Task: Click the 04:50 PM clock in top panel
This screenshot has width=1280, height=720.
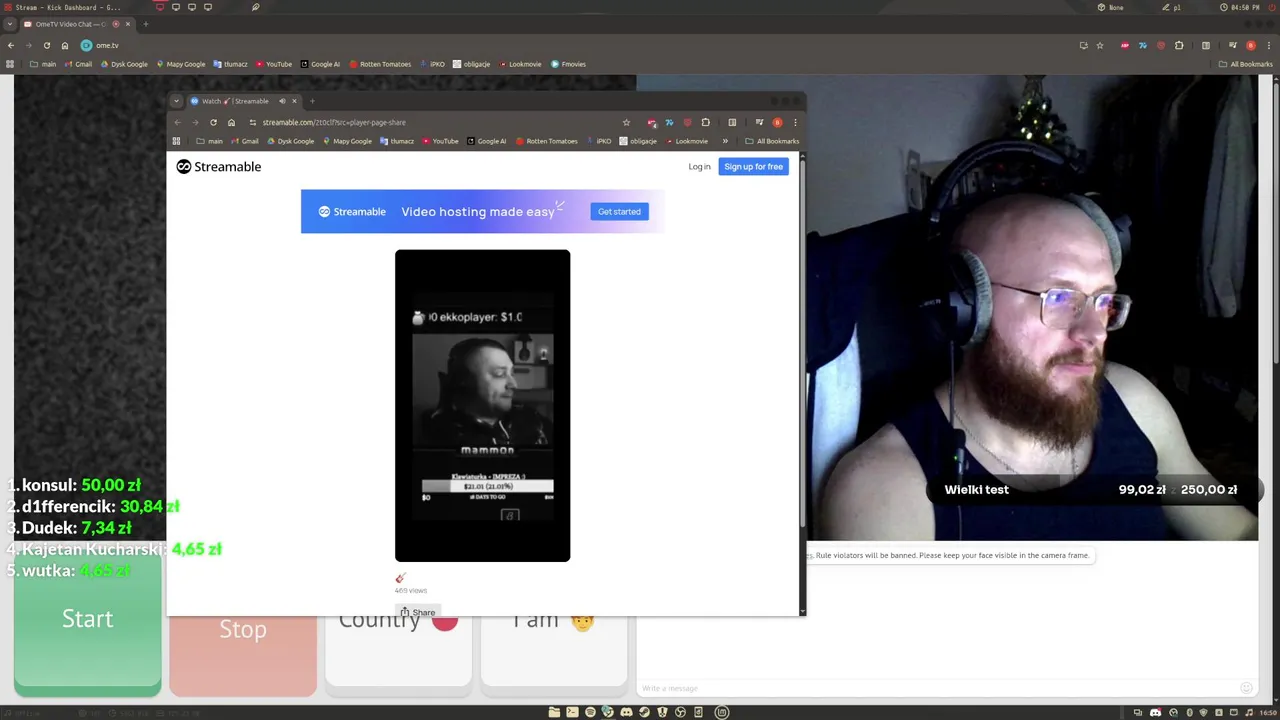Action: (1240, 7)
